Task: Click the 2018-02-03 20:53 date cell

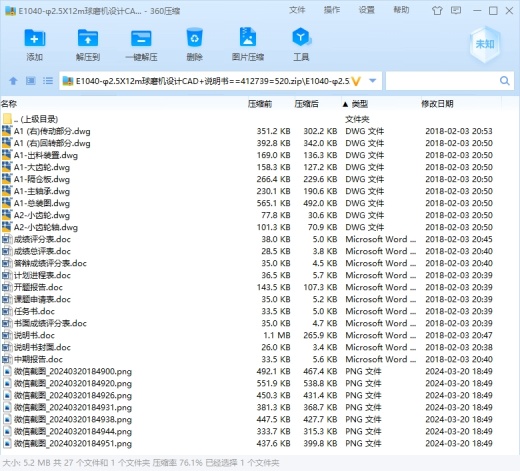Action: (459, 131)
